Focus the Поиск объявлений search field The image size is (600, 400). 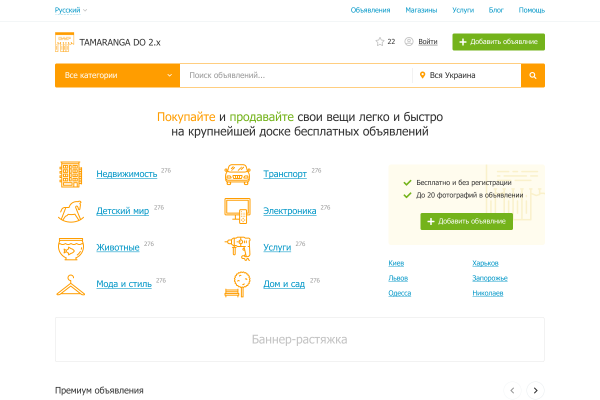tap(295, 75)
